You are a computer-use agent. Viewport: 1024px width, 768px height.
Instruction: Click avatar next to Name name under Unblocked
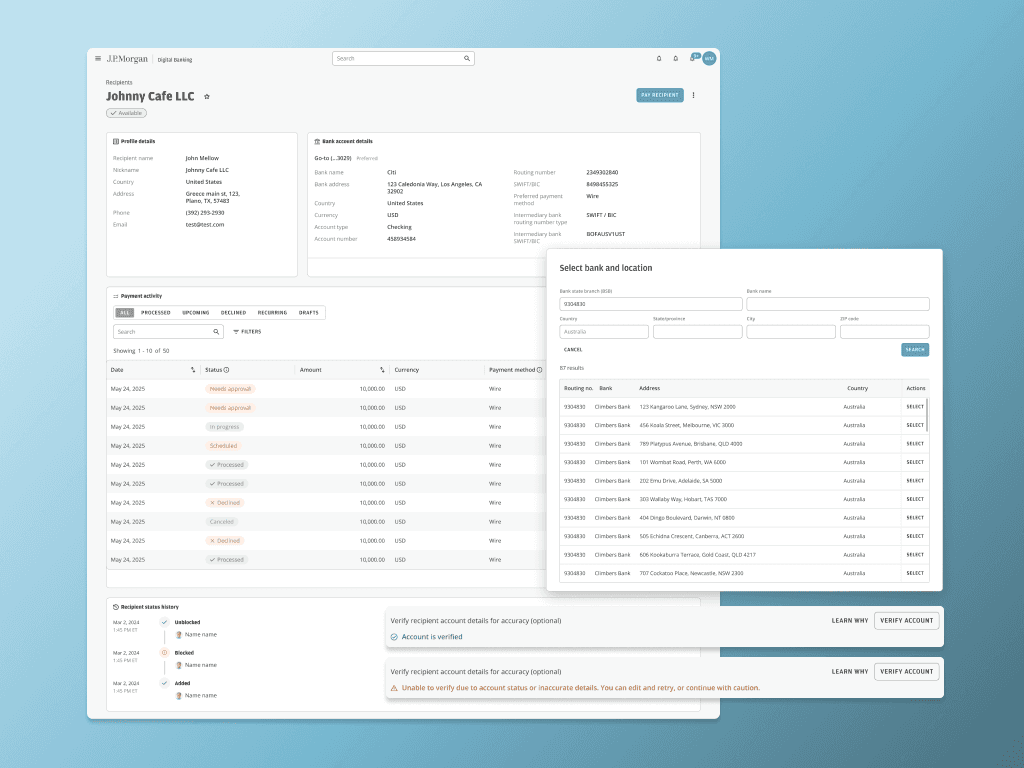point(178,635)
